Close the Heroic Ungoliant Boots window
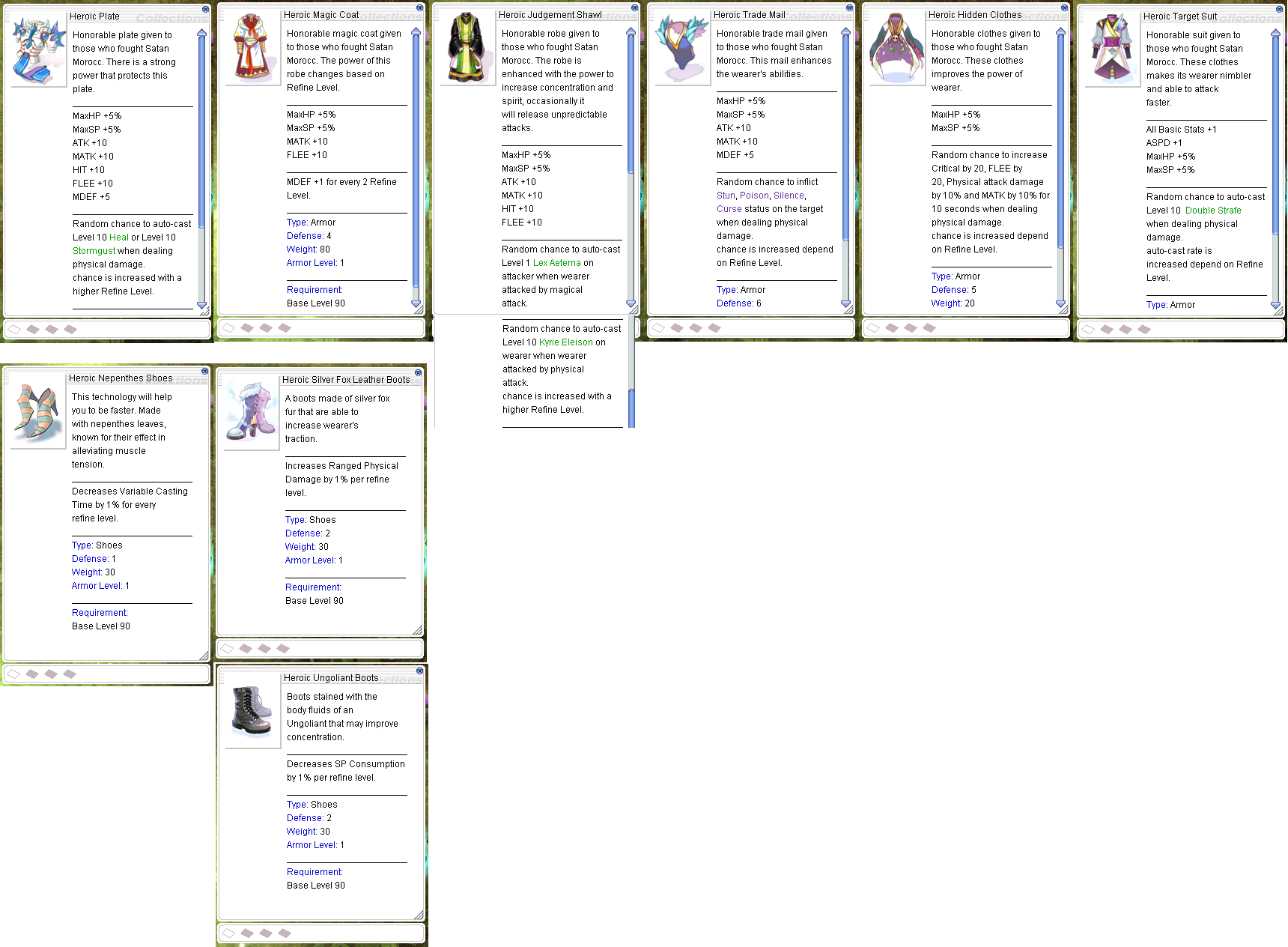Screen dimensions: 1288x947 (419, 671)
